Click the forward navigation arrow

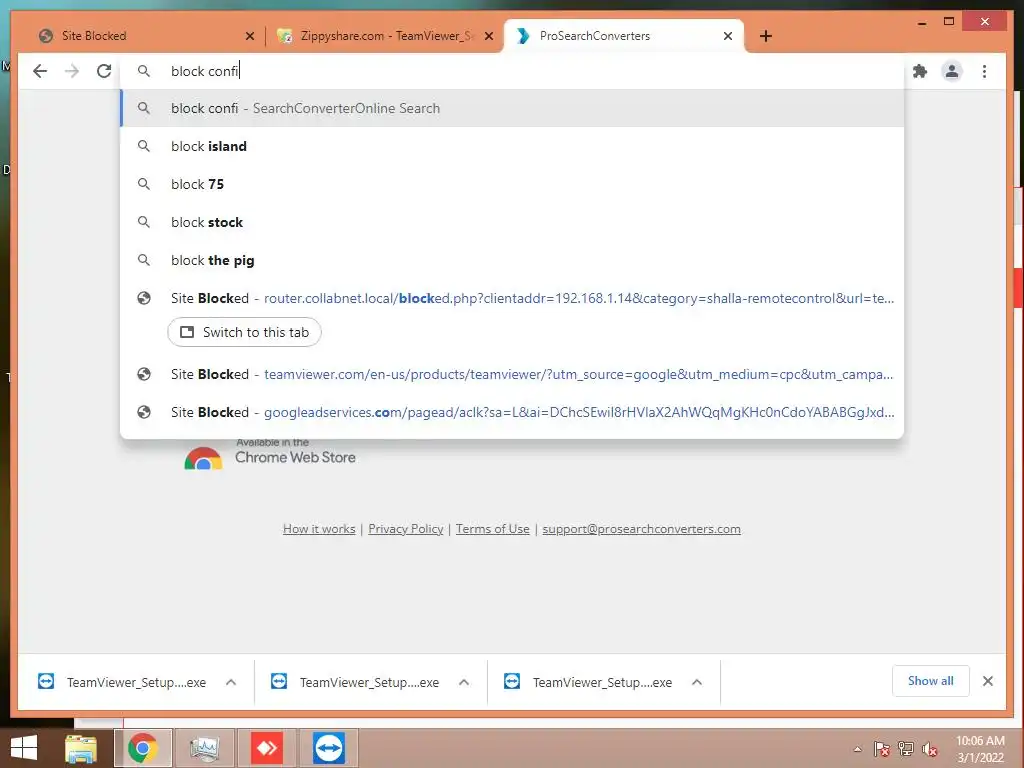click(72, 71)
